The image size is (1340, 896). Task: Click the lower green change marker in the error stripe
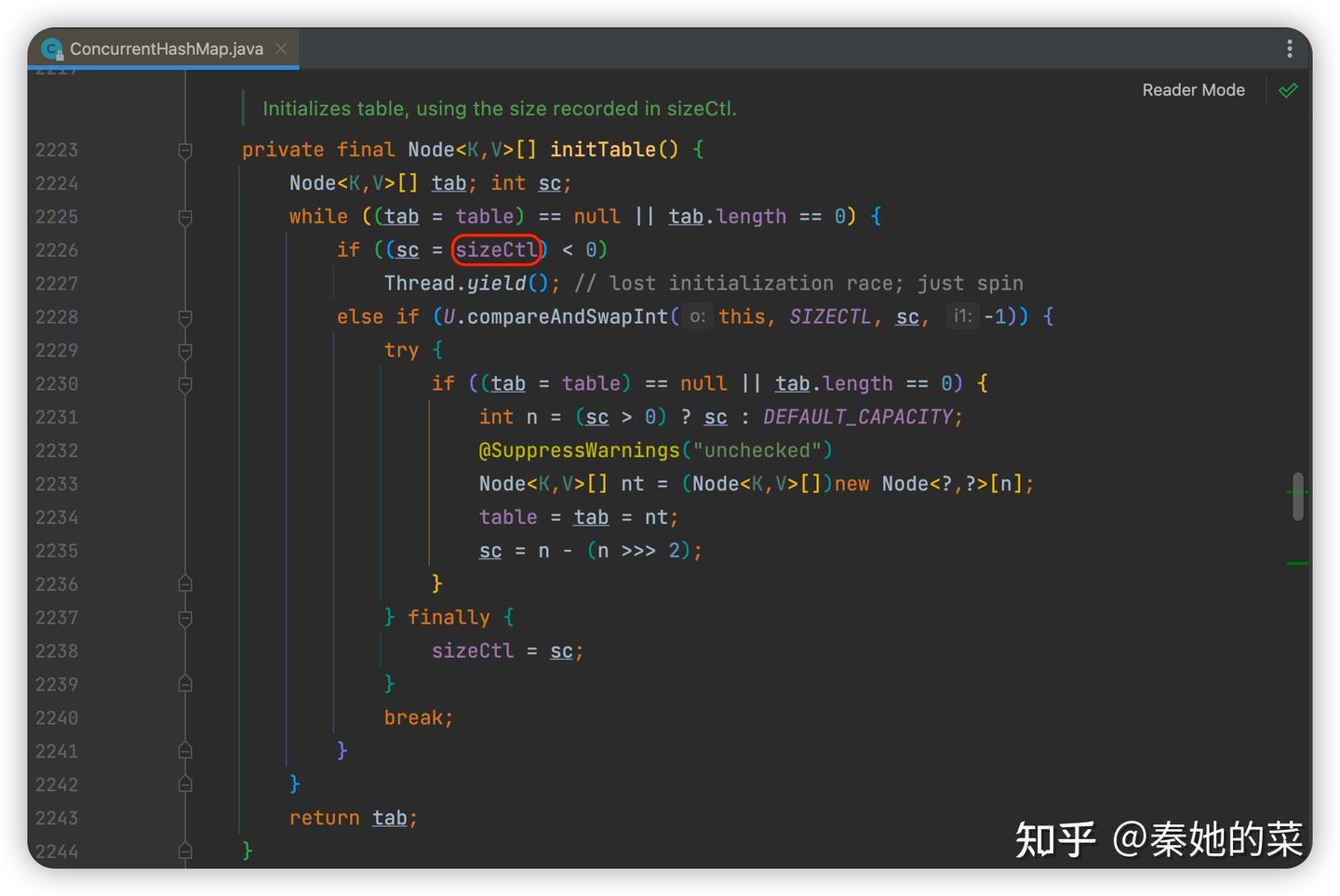[x=1297, y=562]
